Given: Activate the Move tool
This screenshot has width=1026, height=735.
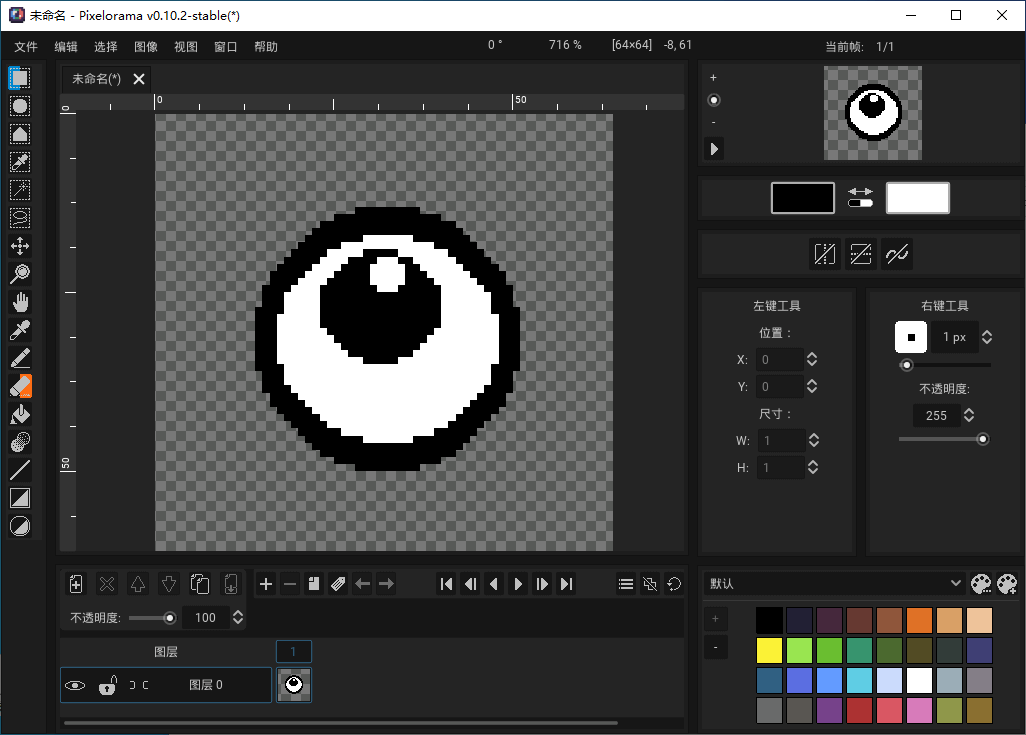Looking at the screenshot, I should click(x=18, y=245).
